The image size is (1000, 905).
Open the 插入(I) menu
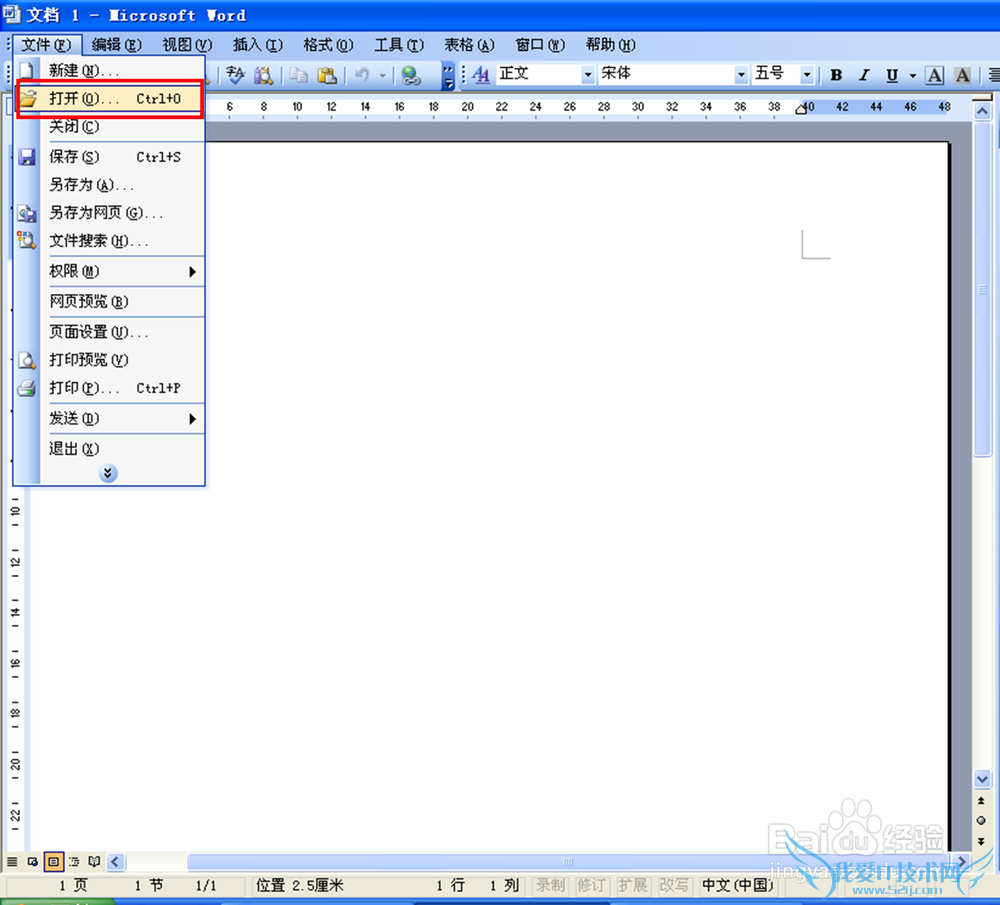tap(258, 45)
